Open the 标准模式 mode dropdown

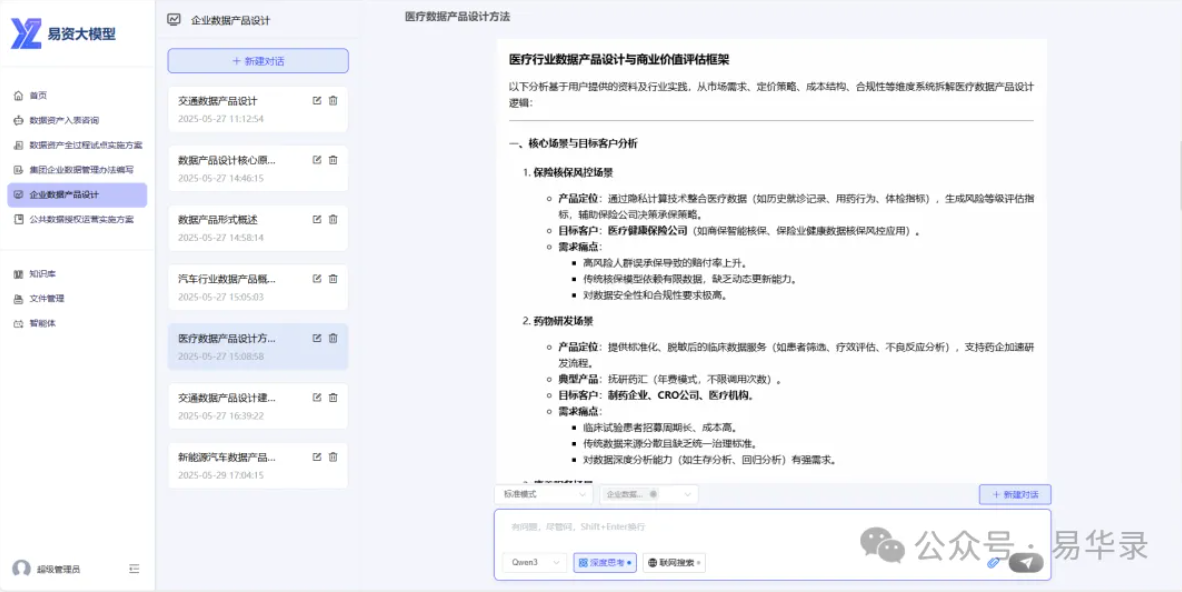(x=544, y=494)
